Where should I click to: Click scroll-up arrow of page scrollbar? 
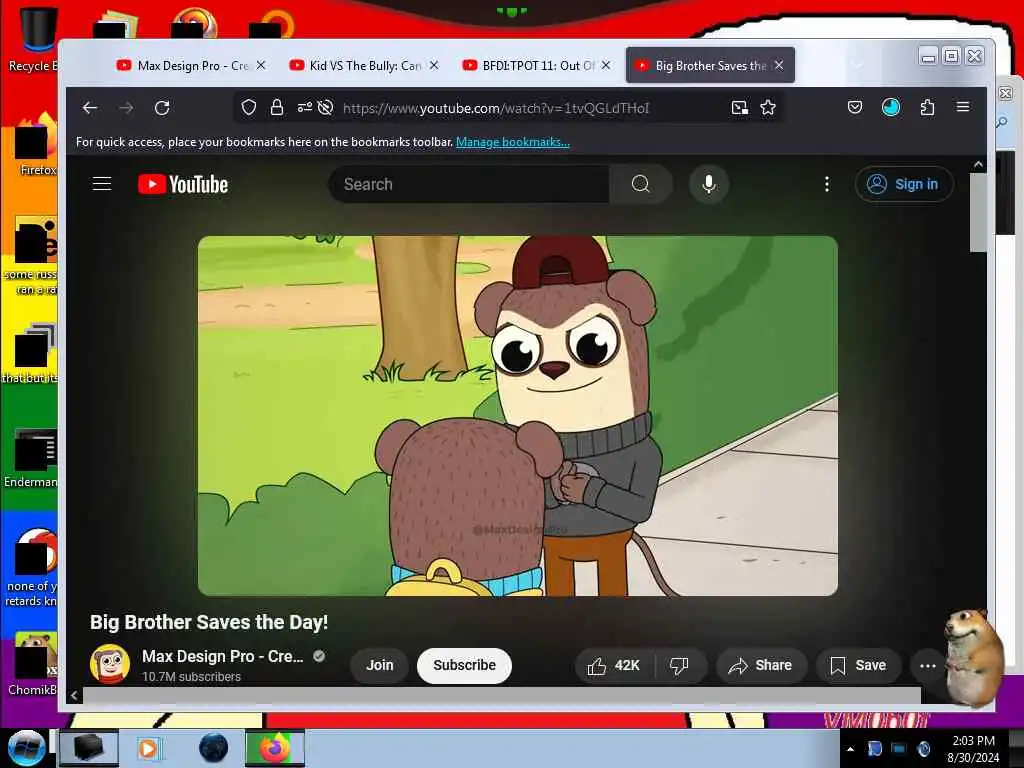click(978, 165)
